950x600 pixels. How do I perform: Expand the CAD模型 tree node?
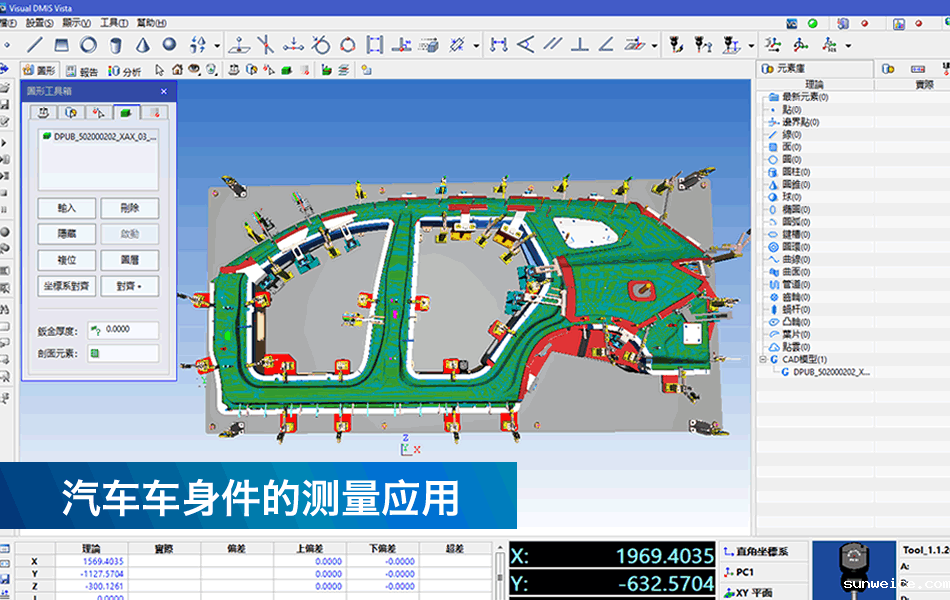point(762,359)
